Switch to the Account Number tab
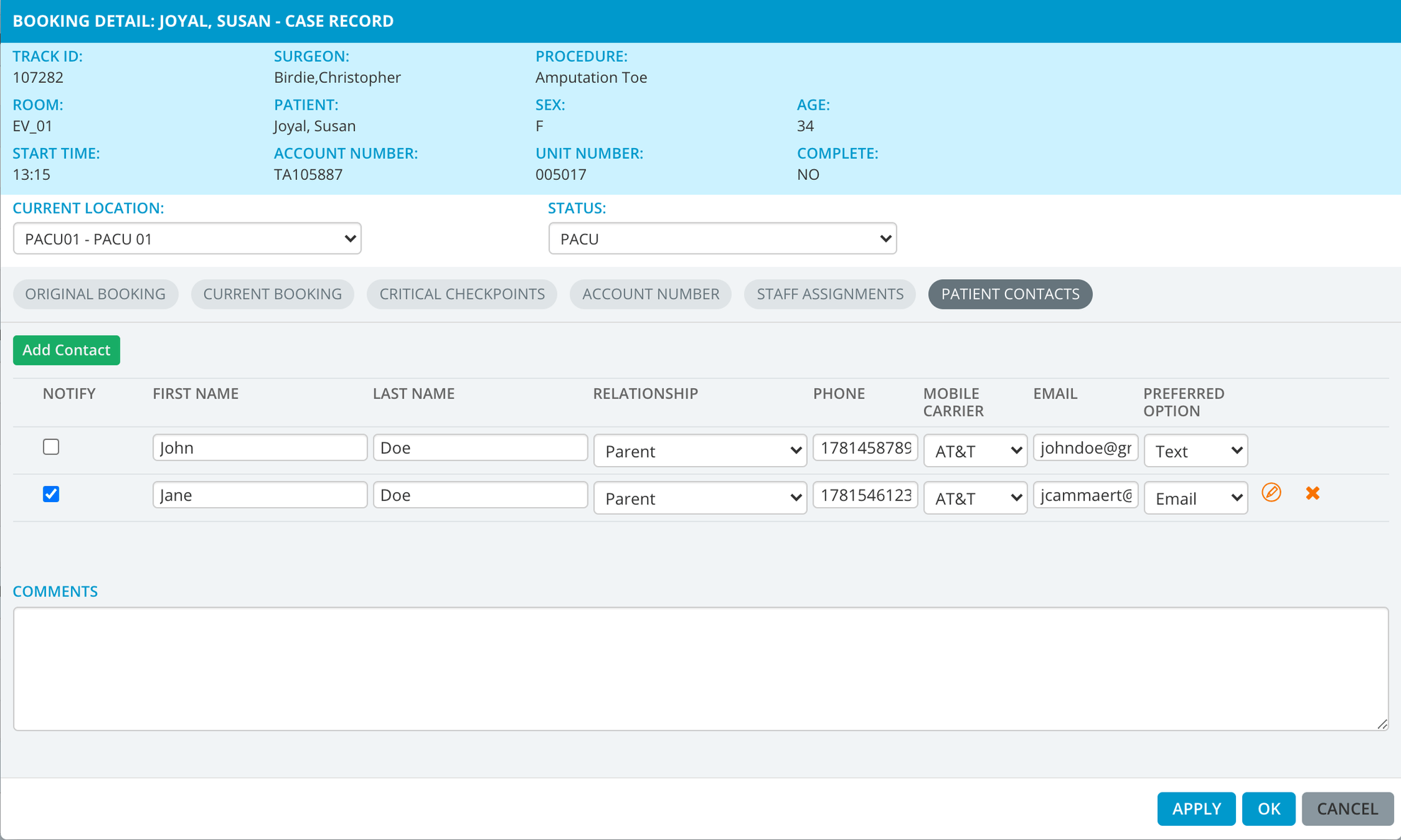This screenshot has width=1401, height=840. (x=650, y=294)
